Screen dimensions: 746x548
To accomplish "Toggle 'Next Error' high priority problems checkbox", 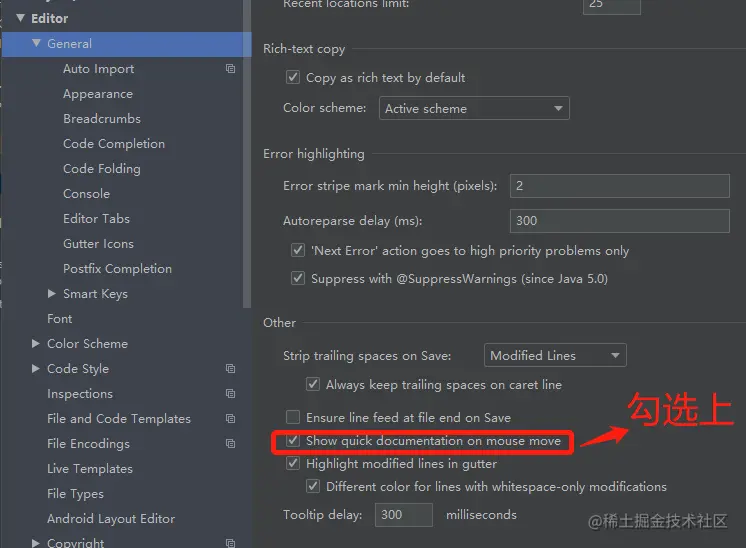I will tap(298, 250).
